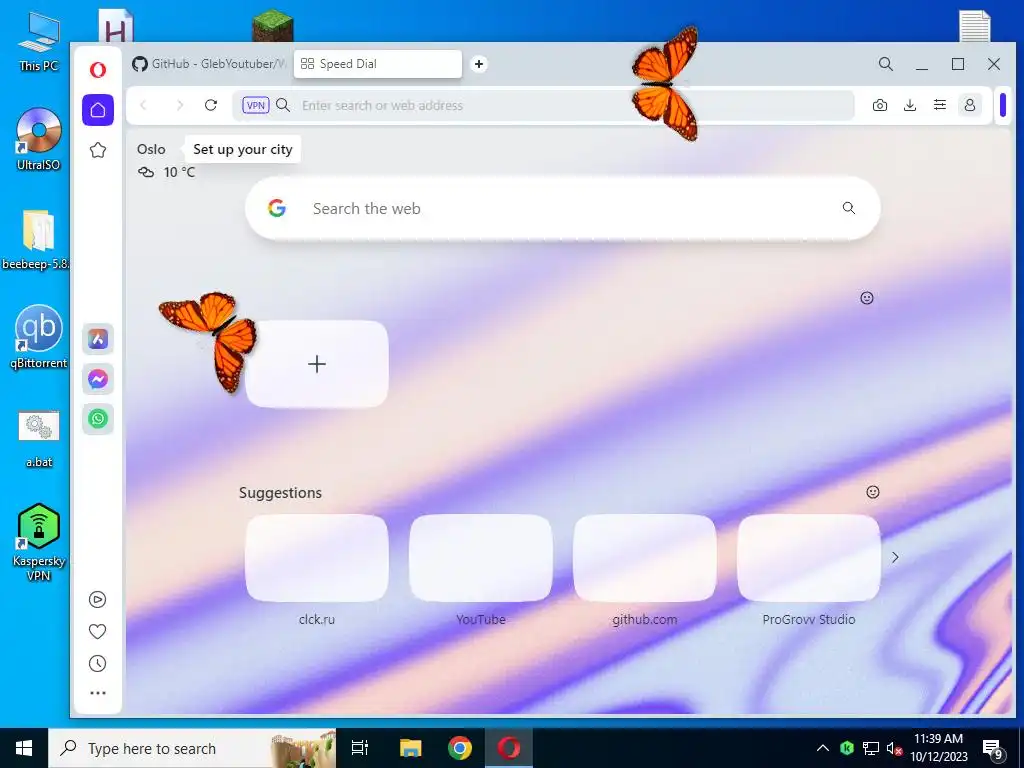This screenshot has width=1024, height=768.
Task: Click the muted volume tray icon
Action: [894, 748]
